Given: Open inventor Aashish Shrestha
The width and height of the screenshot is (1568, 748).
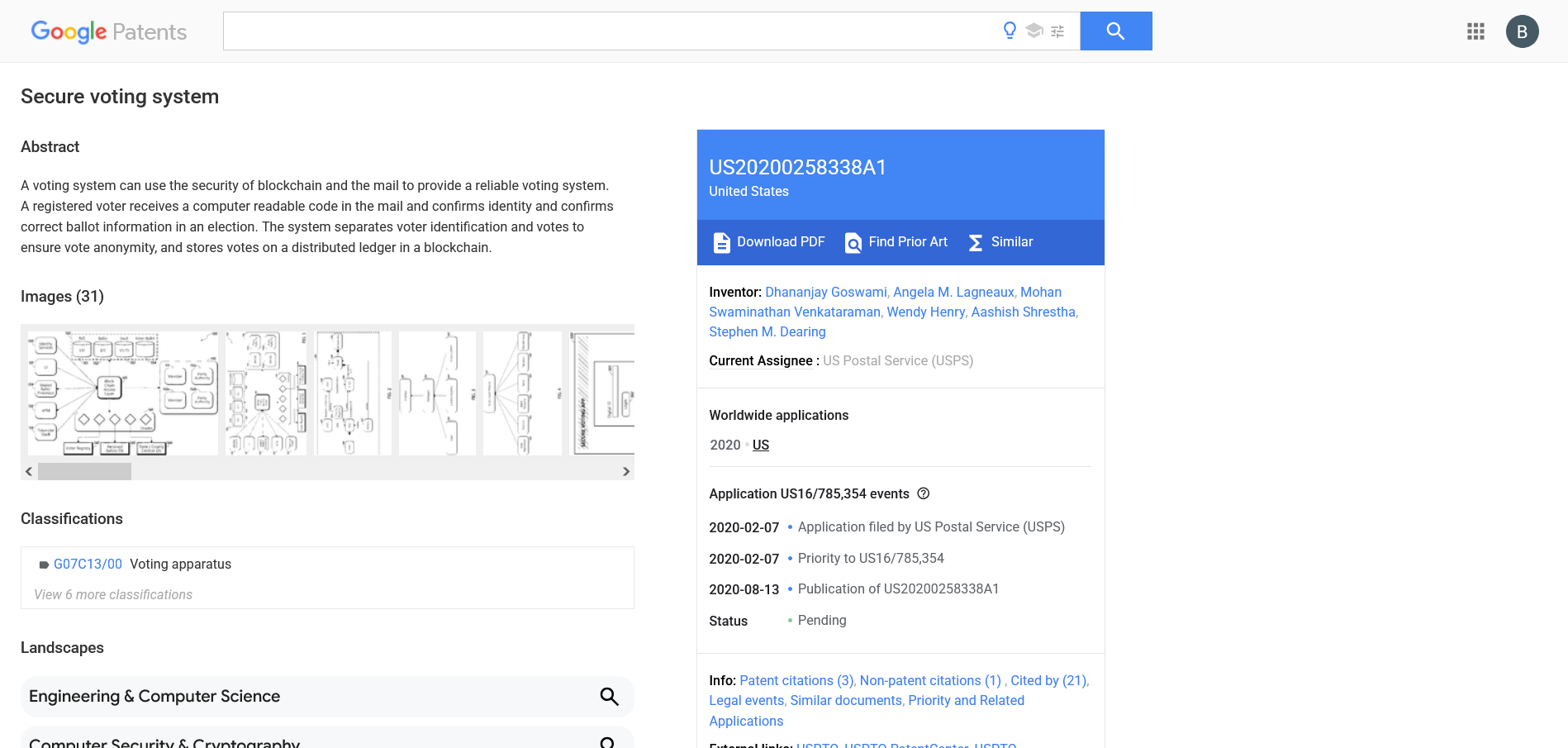Looking at the screenshot, I should pyautogui.click(x=1023, y=312).
